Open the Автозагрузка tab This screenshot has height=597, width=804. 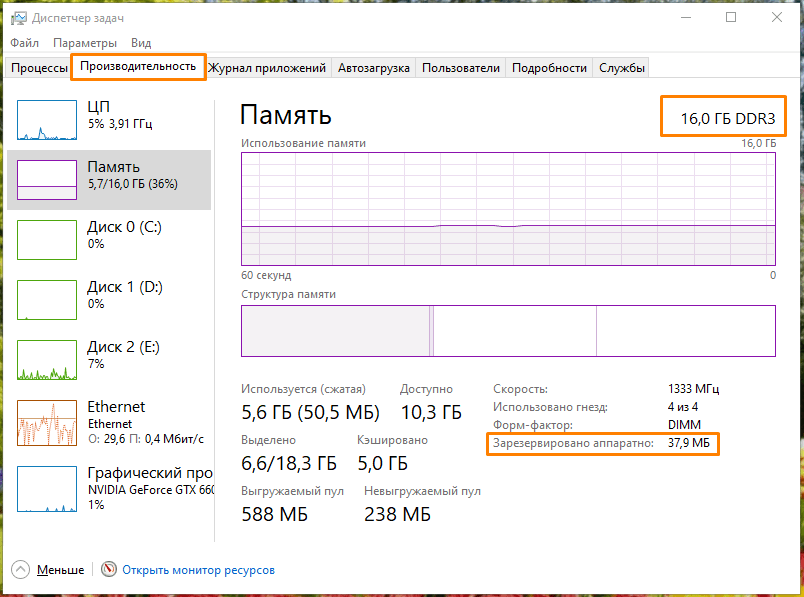[x=373, y=68]
